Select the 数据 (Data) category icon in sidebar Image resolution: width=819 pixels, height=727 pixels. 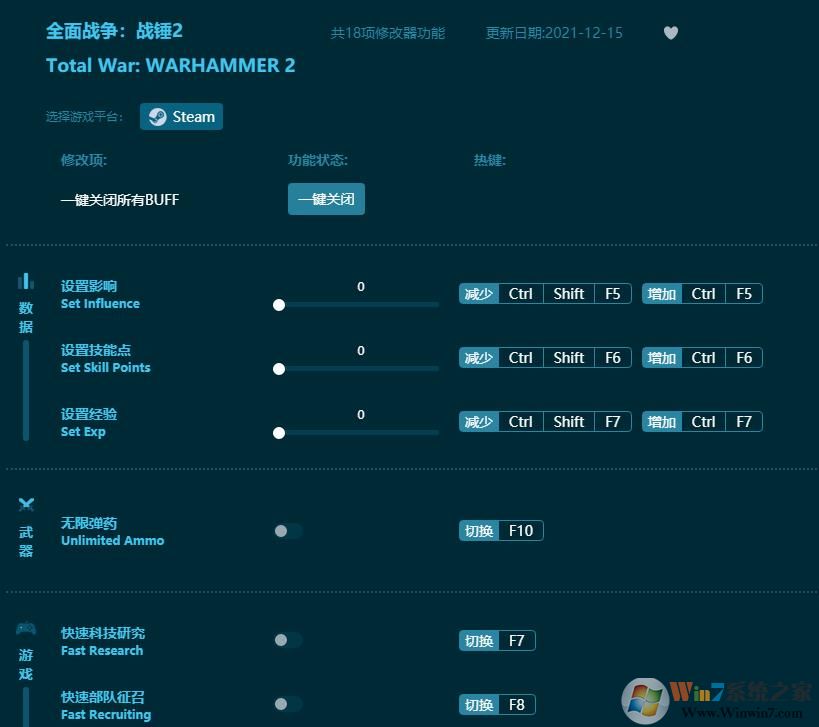click(x=26, y=282)
